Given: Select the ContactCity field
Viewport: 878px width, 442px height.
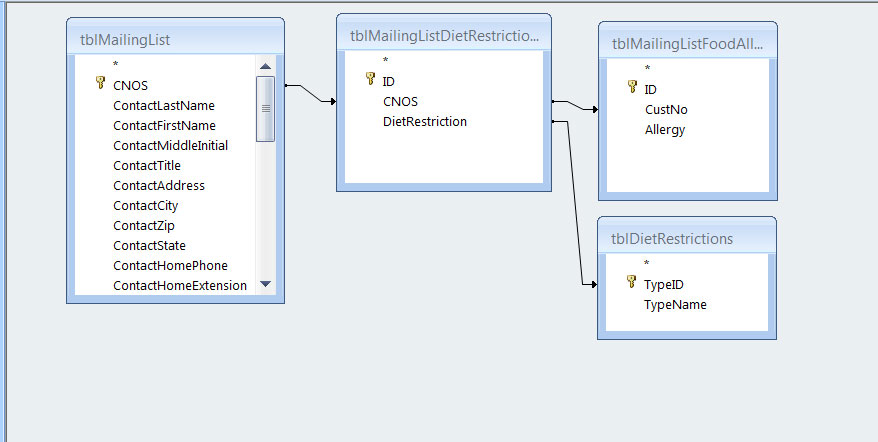Looking at the screenshot, I should [145, 206].
